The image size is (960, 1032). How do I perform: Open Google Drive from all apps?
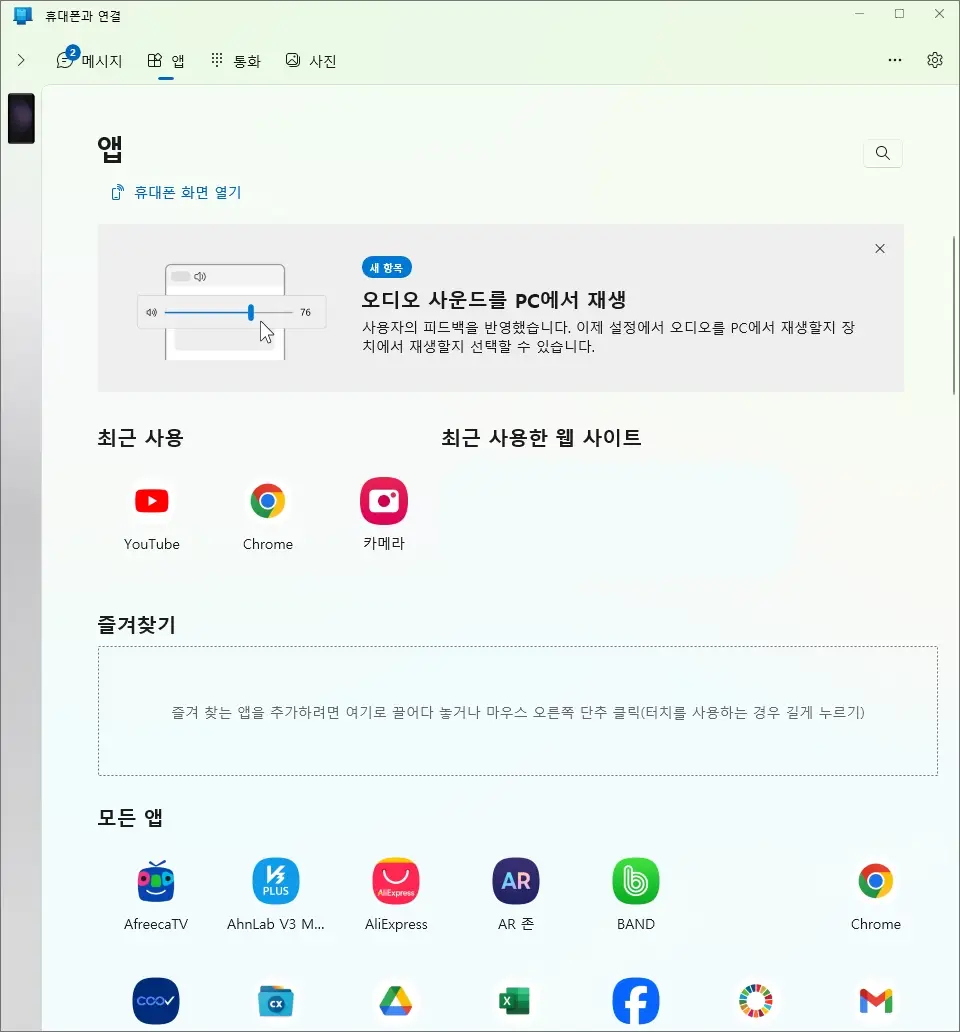coord(395,1001)
